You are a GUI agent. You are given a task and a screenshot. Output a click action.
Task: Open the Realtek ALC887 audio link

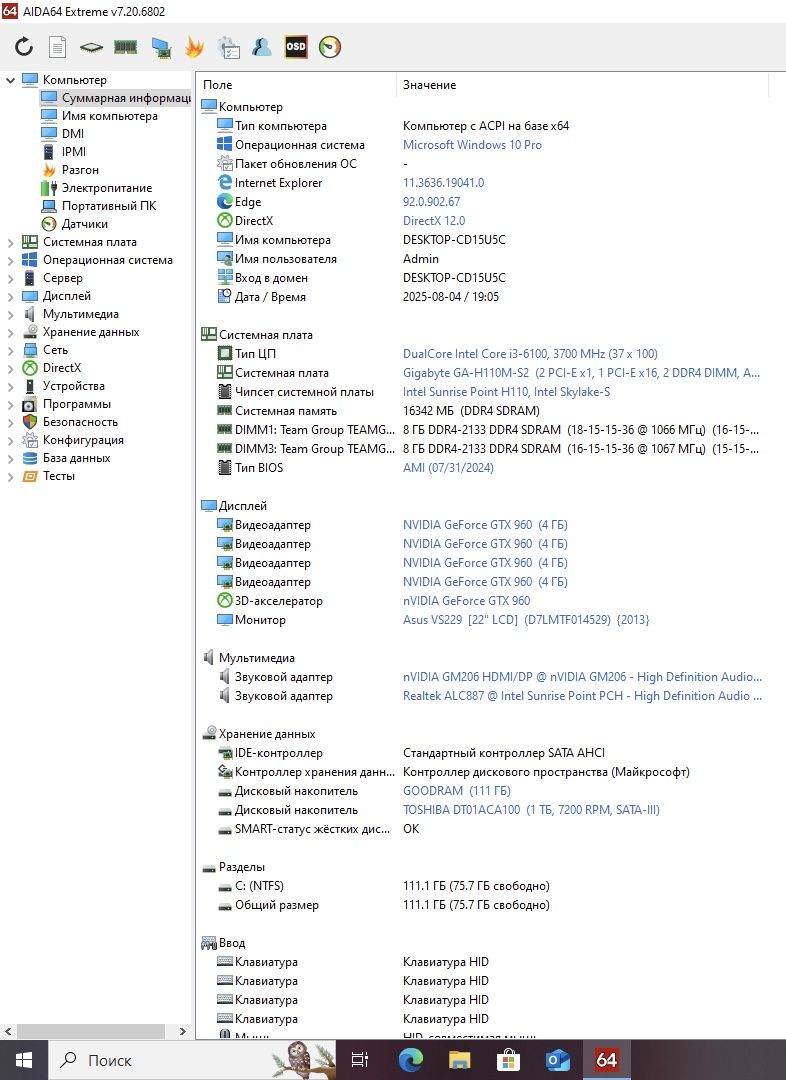(x=583, y=696)
